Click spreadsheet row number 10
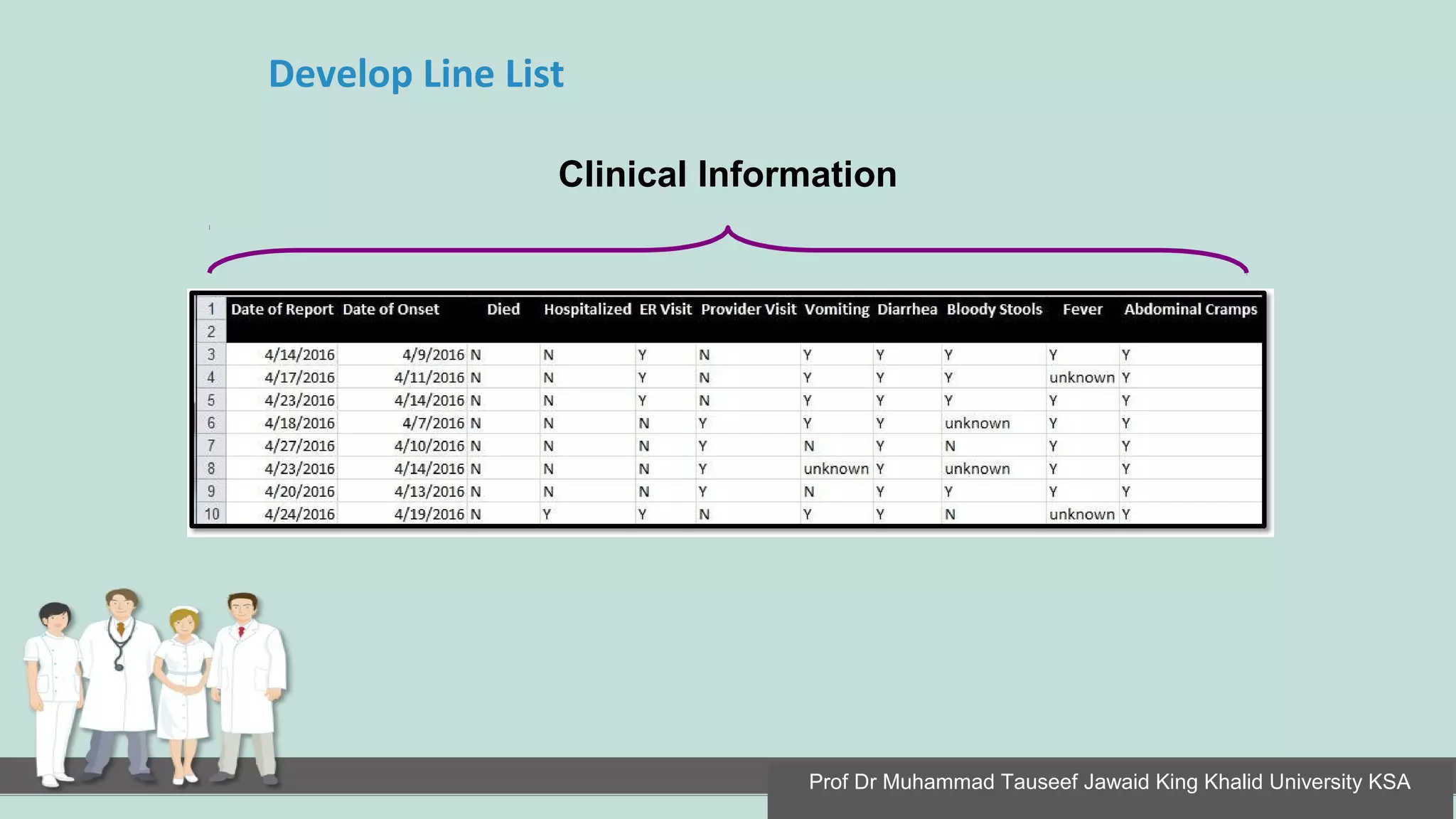 (x=211, y=514)
